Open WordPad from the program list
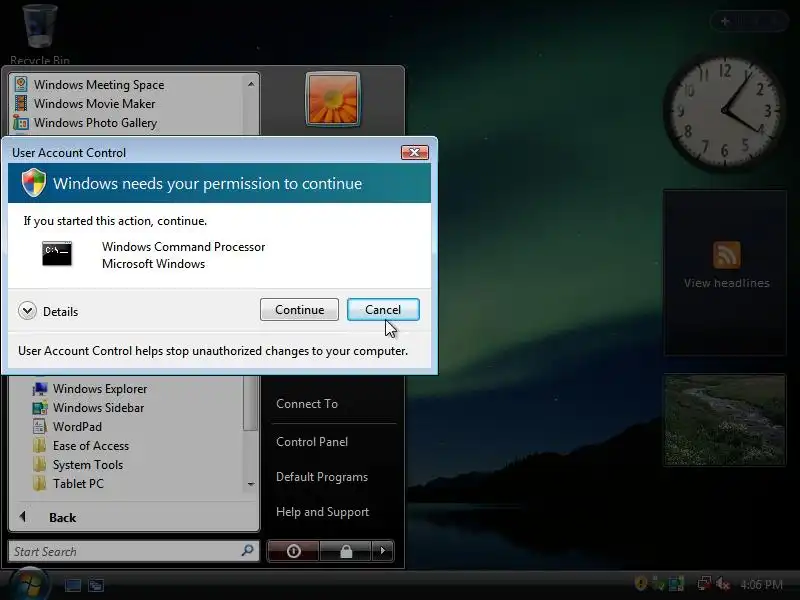 pyautogui.click(x=77, y=427)
